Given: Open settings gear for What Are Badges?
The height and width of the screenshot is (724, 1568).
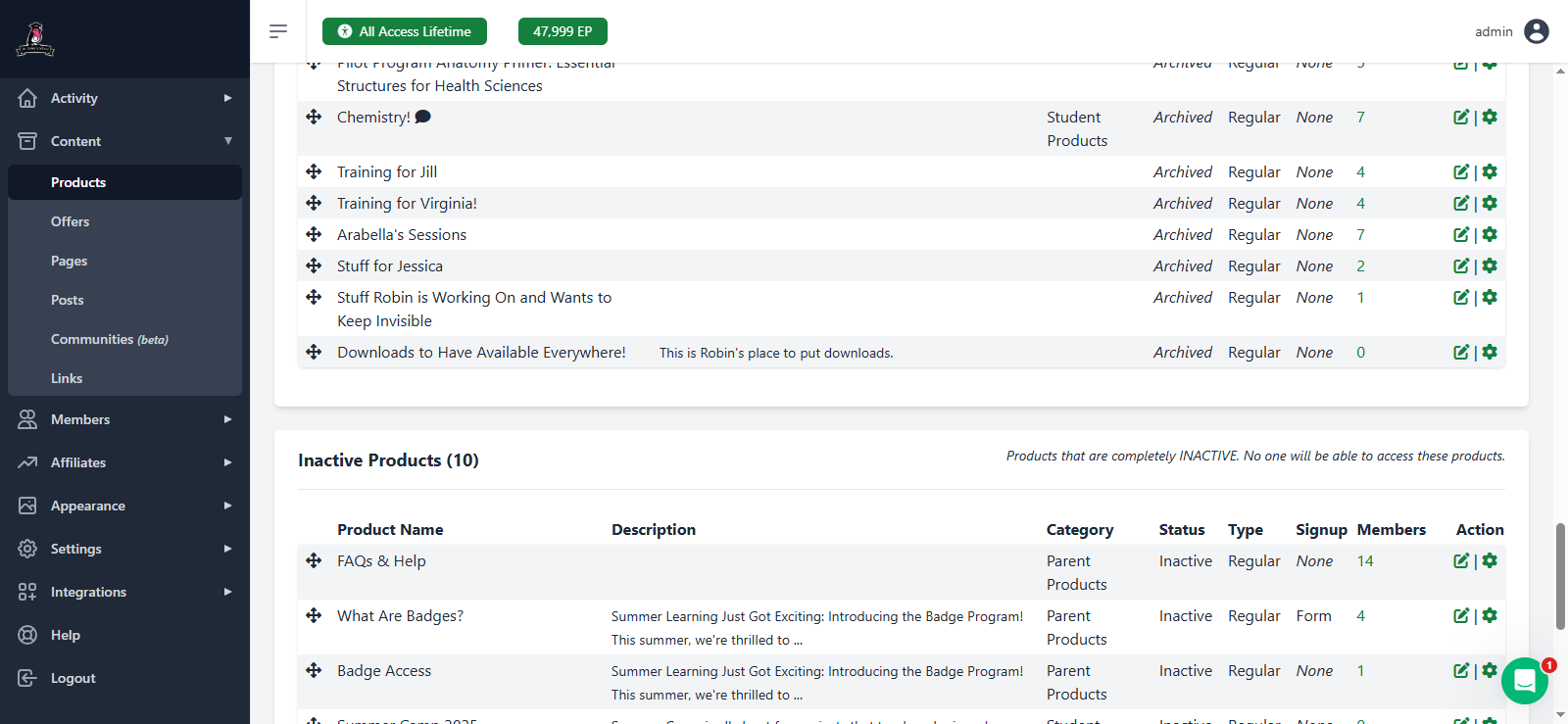Looking at the screenshot, I should click(x=1490, y=616).
